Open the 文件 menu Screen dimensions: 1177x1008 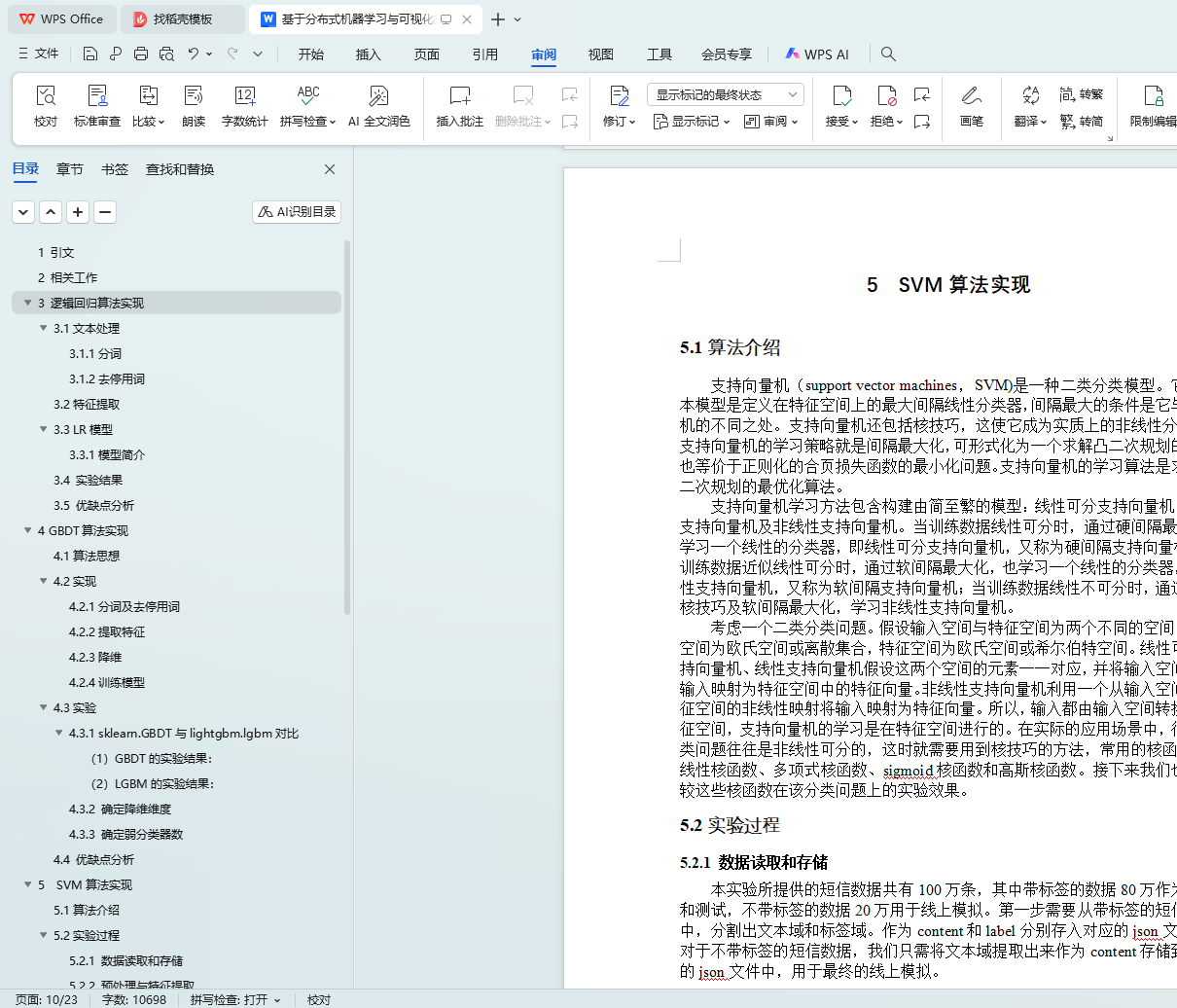click(x=39, y=54)
